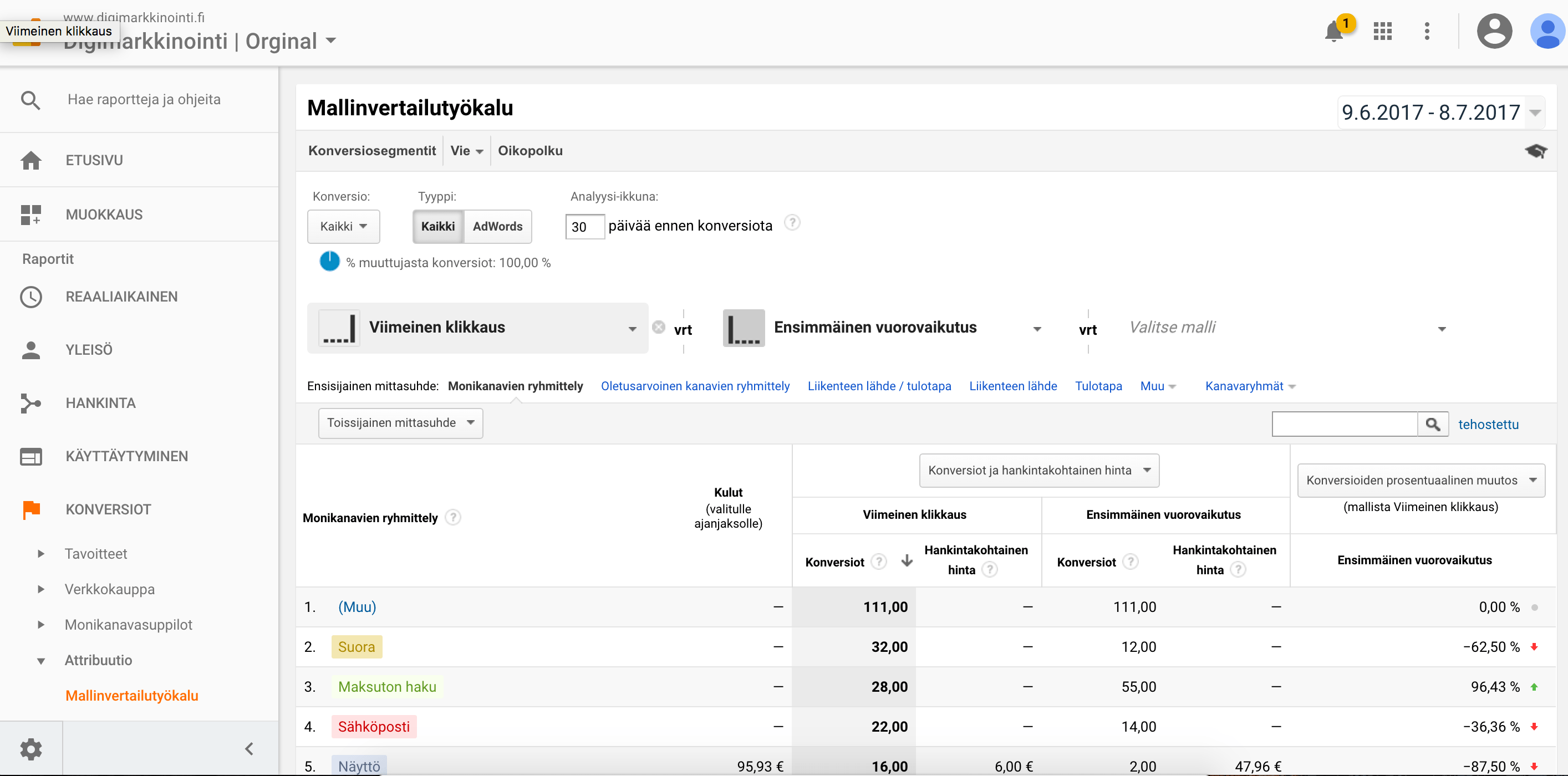Click the blue conversions pie indicator
This screenshot has width=1568, height=776.
pos(329,262)
